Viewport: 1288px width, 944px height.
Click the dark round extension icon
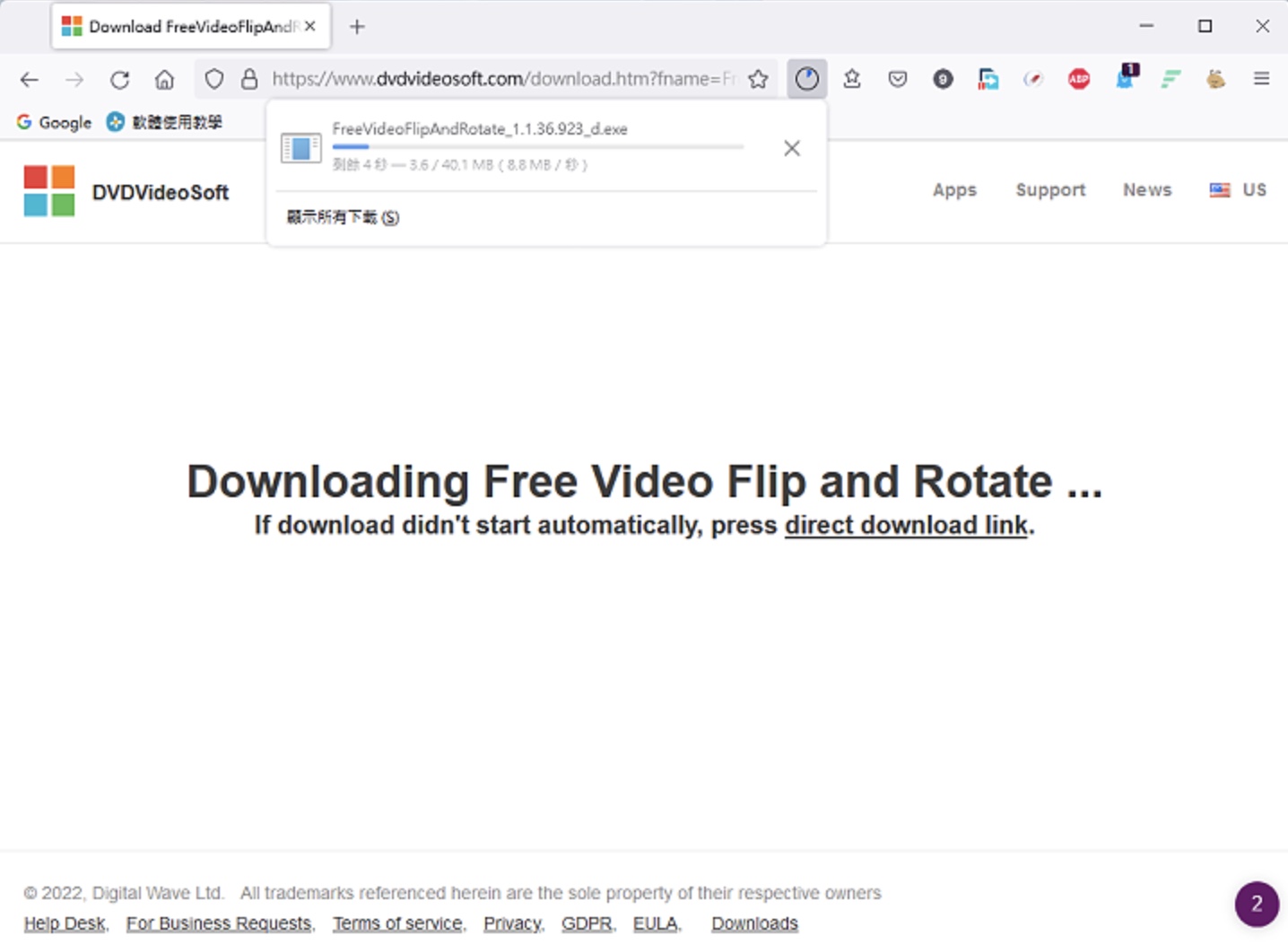pos(943,79)
